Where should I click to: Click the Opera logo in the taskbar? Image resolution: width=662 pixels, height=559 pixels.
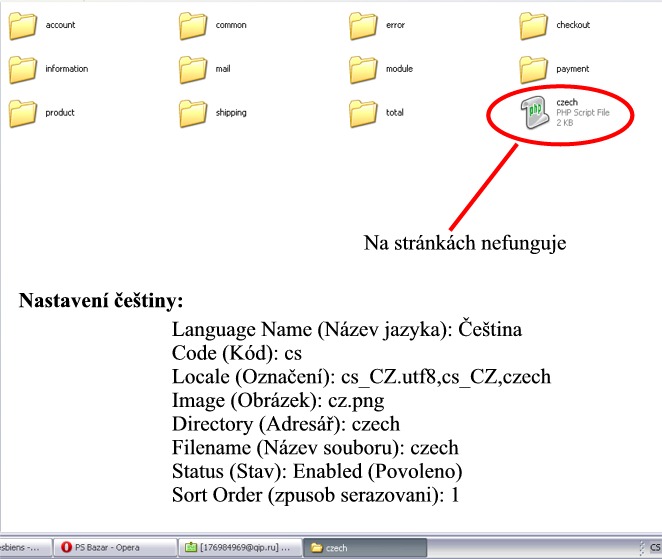(x=66, y=547)
